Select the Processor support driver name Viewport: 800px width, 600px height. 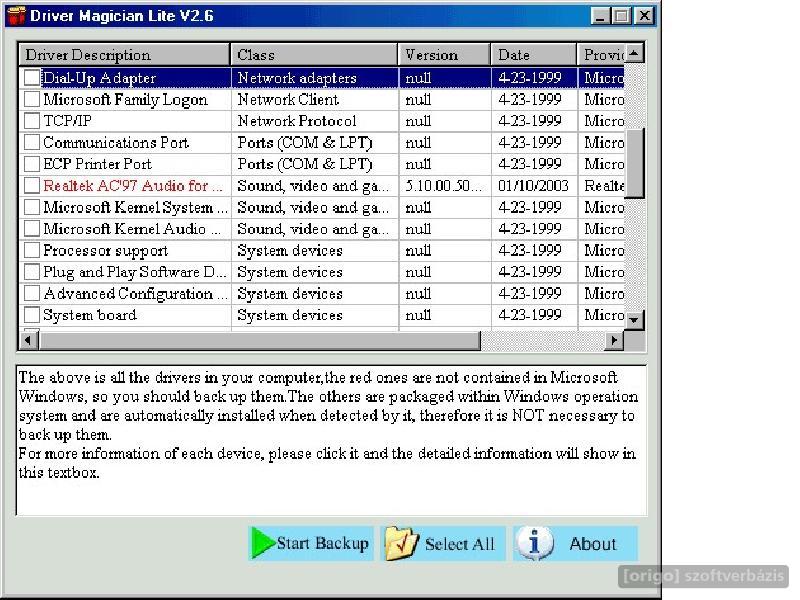point(106,251)
